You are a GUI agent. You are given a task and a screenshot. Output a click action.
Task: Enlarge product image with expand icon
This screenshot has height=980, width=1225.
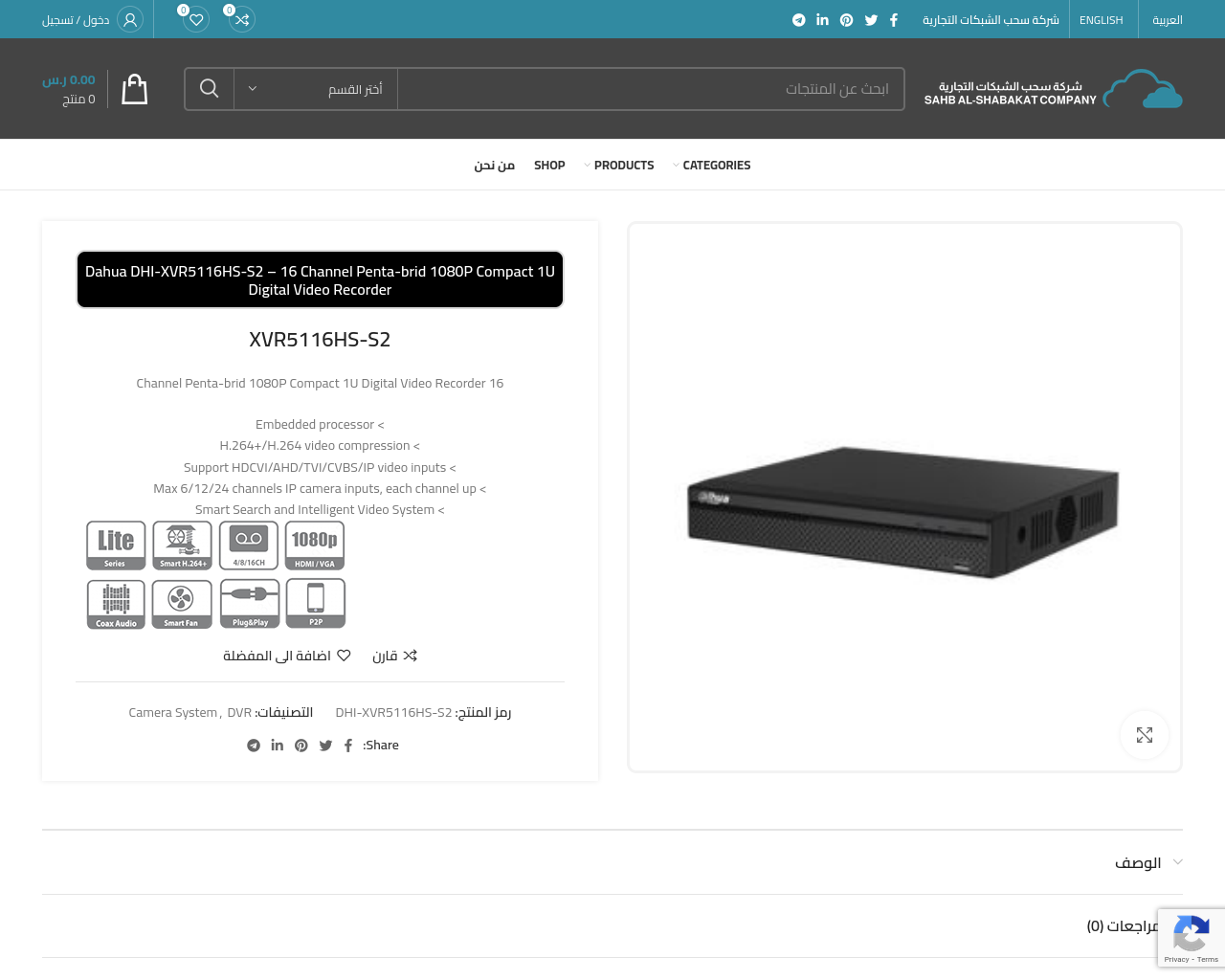click(1145, 735)
